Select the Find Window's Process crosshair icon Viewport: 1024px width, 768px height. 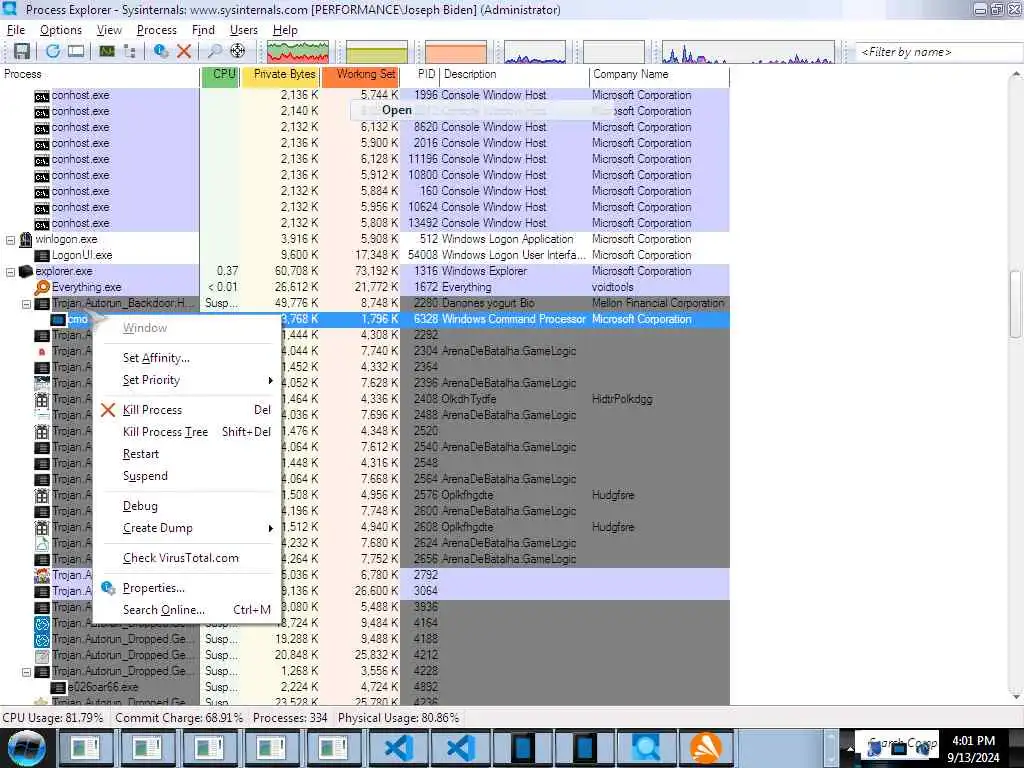(238, 51)
